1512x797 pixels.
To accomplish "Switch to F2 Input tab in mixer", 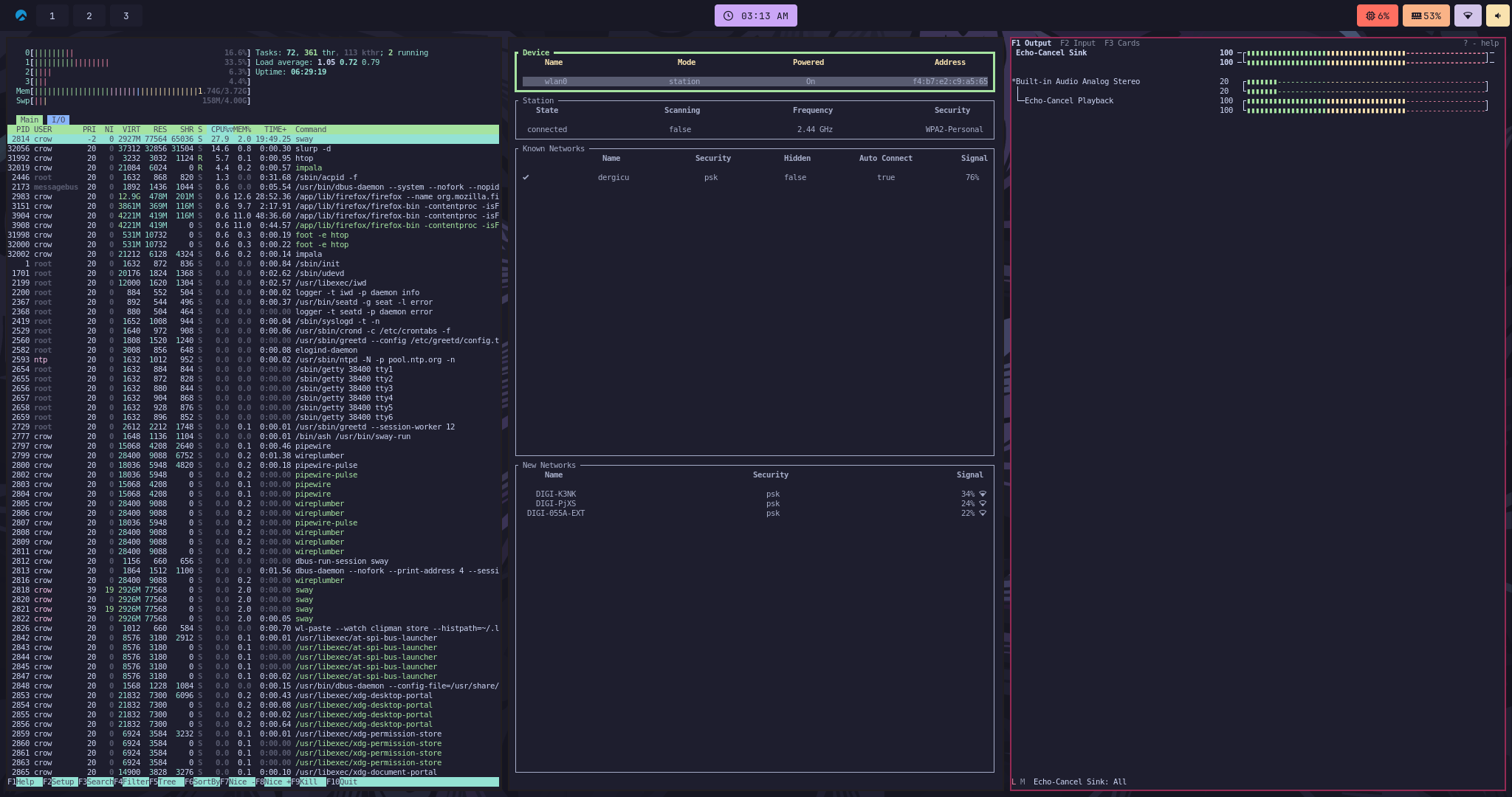I will click(1077, 43).
